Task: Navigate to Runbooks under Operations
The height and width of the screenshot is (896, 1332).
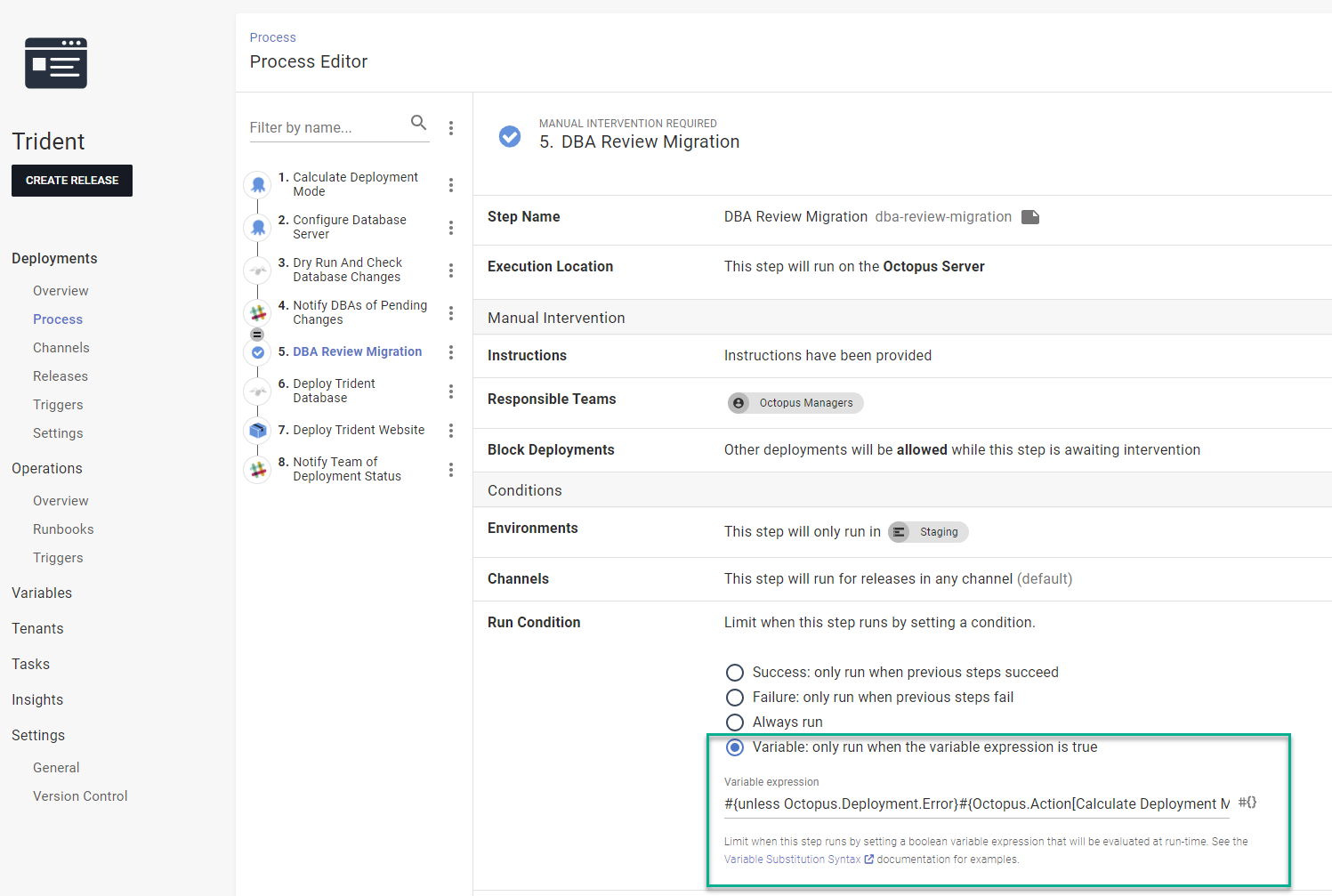Action: 63,529
